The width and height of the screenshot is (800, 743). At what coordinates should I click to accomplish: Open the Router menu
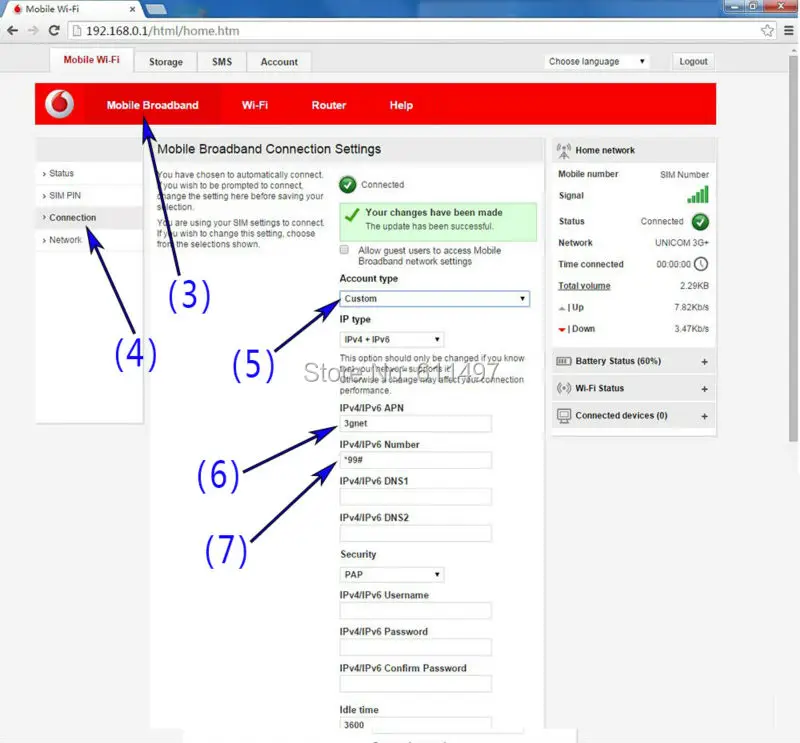coord(329,105)
